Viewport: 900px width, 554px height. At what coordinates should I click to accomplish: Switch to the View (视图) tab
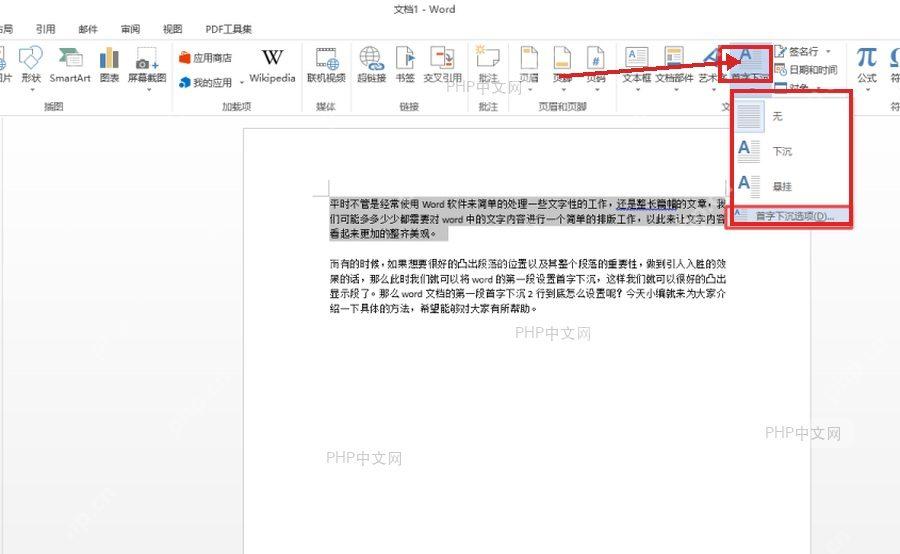click(172, 29)
